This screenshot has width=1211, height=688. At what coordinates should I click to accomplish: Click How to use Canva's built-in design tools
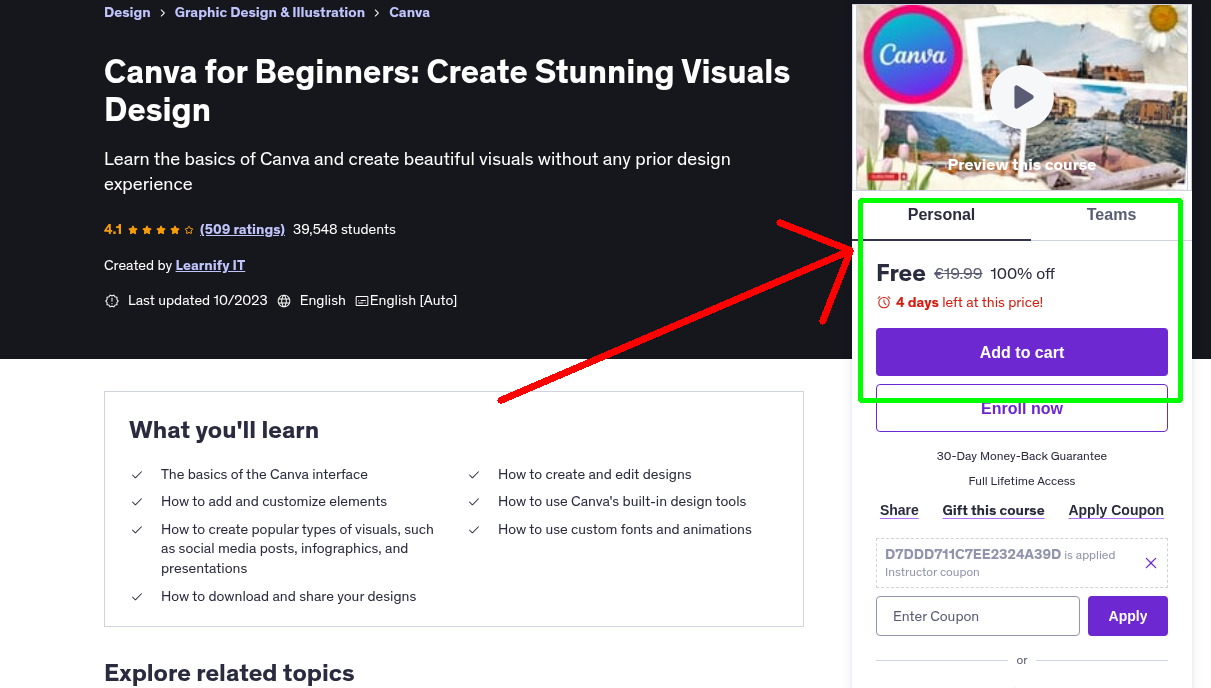click(x=622, y=501)
